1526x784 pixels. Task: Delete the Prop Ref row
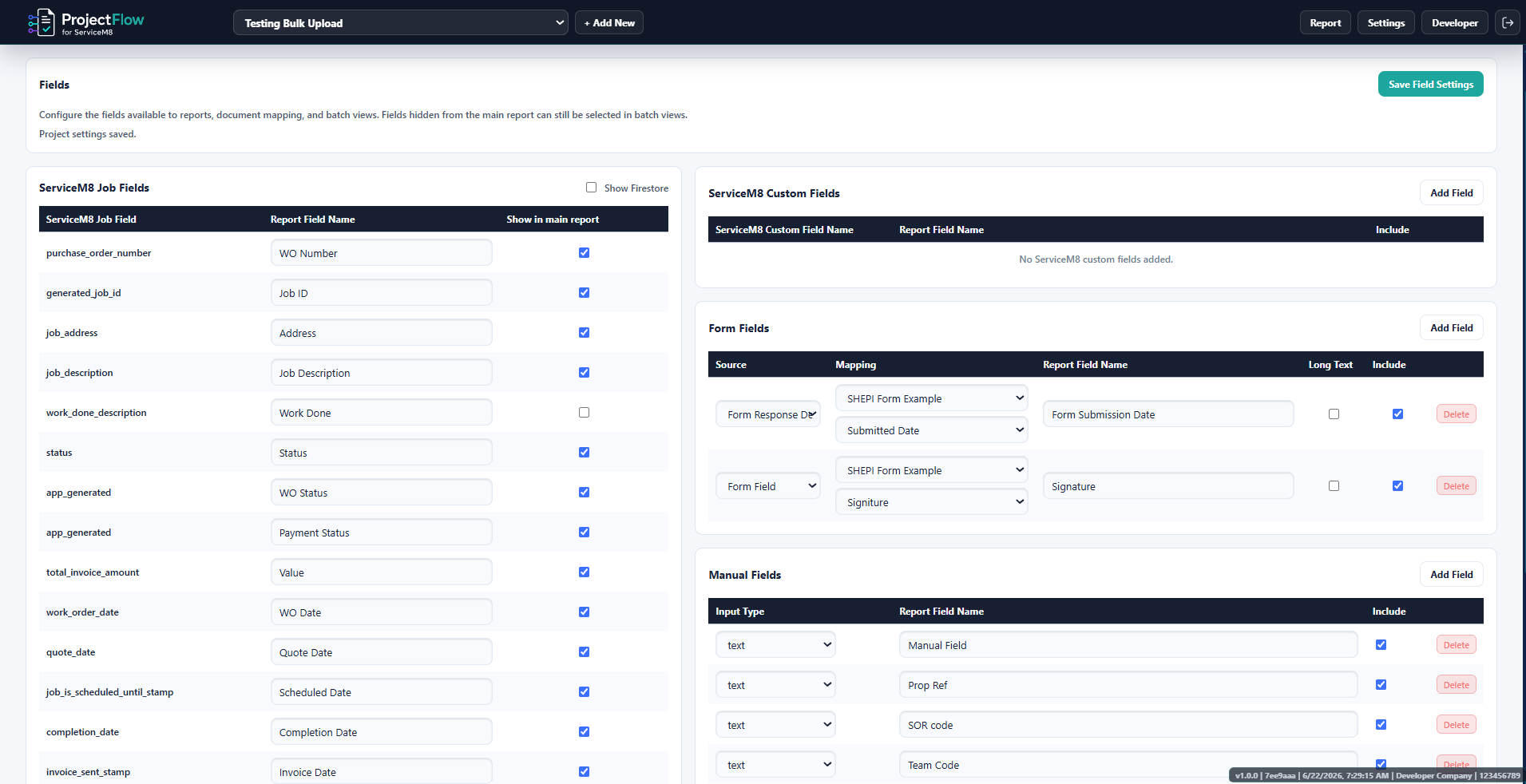click(x=1457, y=685)
